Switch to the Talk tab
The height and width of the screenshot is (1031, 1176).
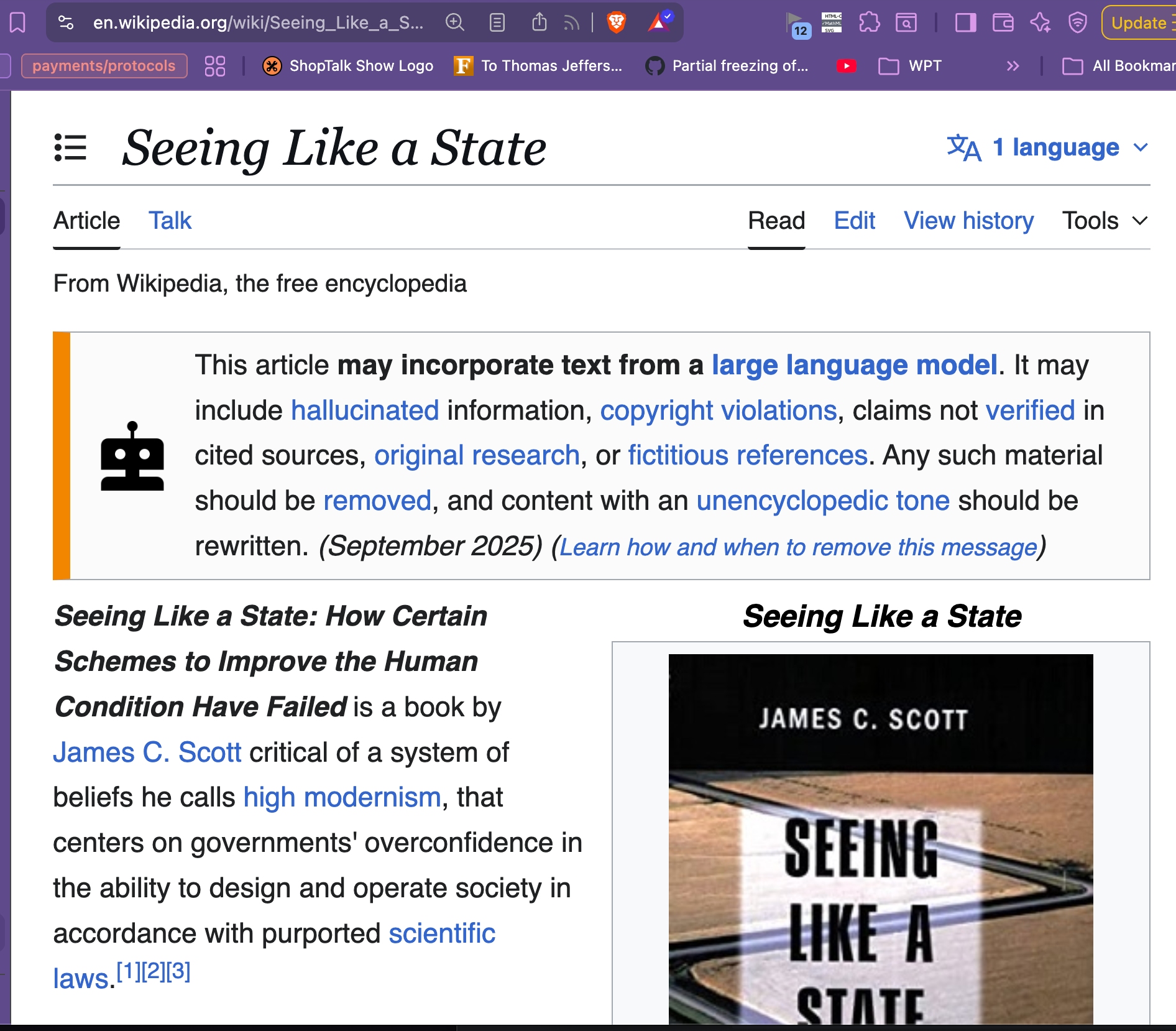coord(170,221)
